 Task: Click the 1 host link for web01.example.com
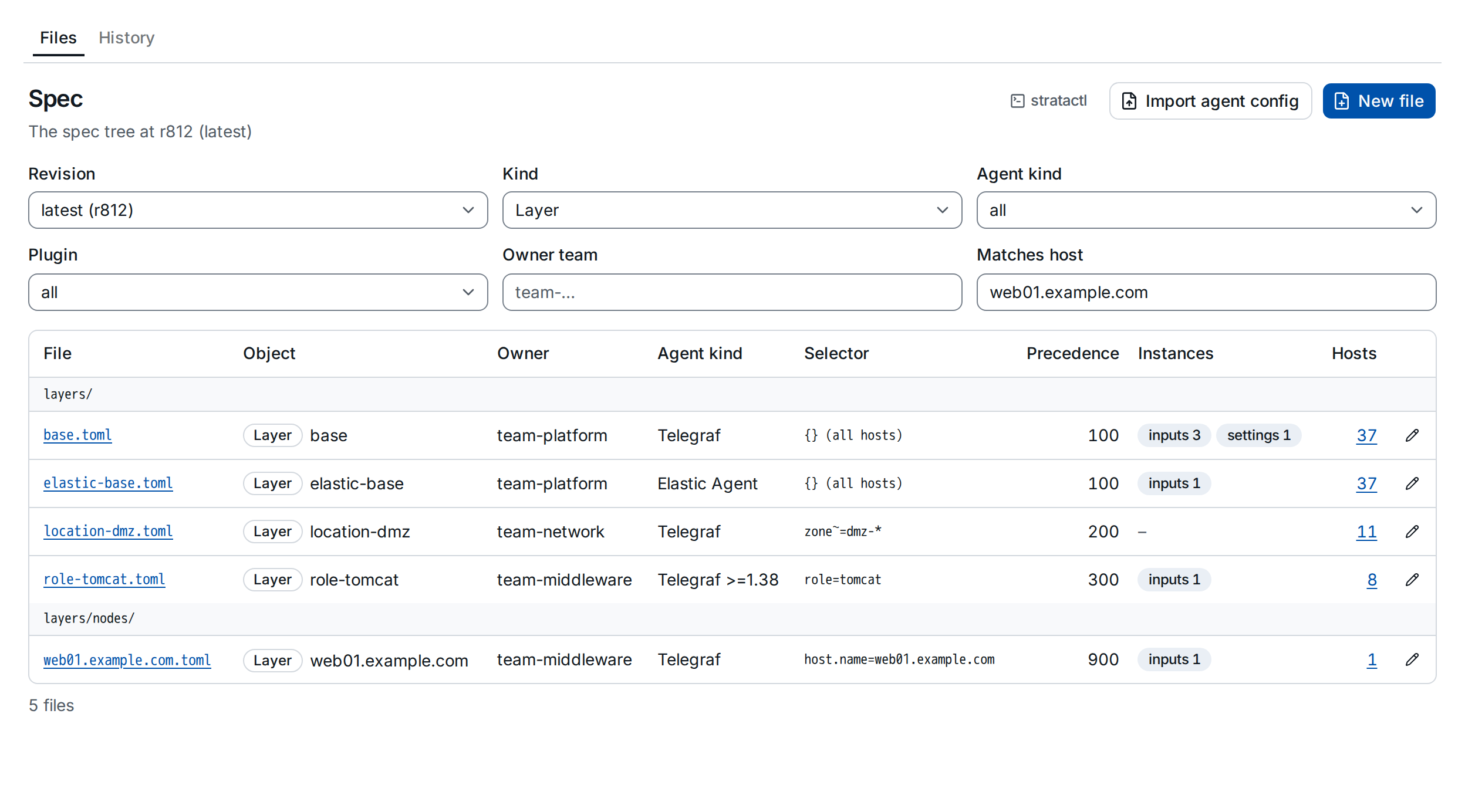pyautogui.click(x=1372, y=659)
